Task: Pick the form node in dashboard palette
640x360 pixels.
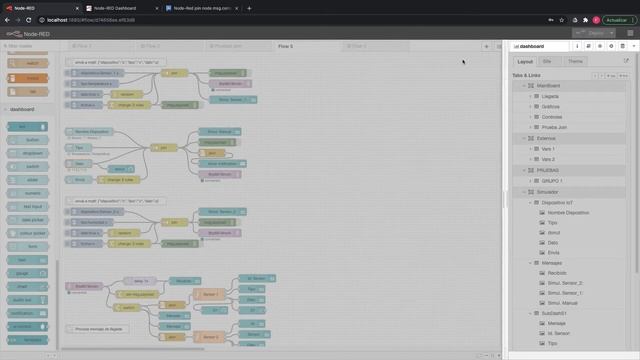Action: 28,247
